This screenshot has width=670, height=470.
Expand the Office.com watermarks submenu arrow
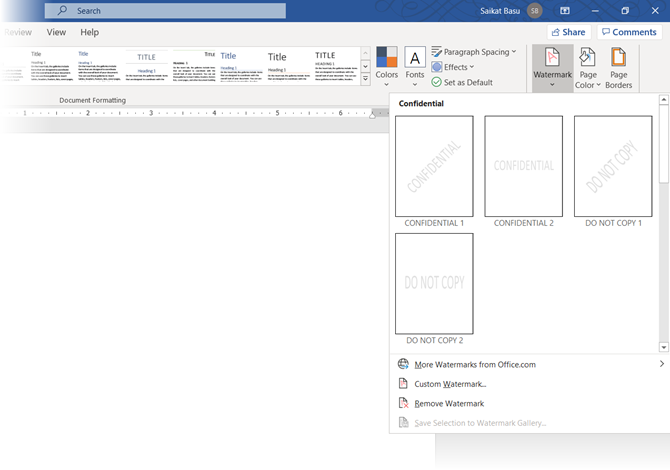click(661, 364)
